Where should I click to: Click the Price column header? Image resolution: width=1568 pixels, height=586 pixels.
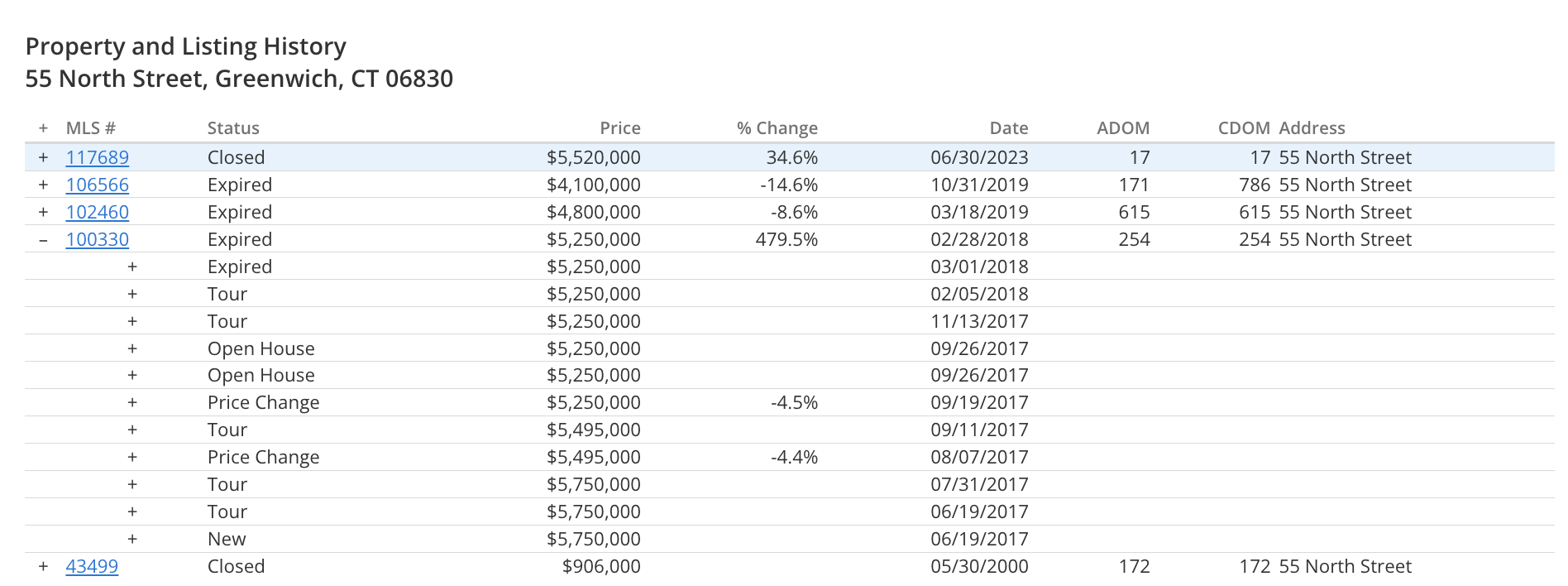619,128
